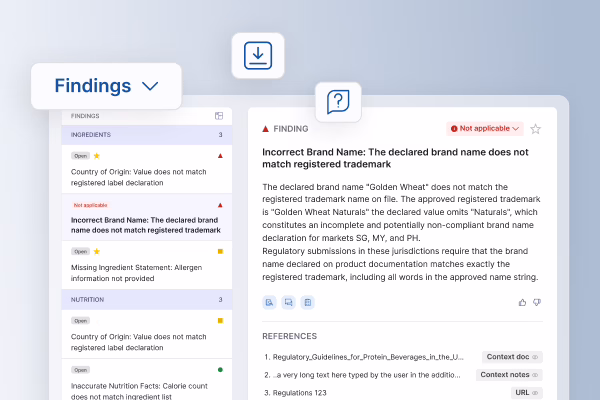Click the table sheet action icon
This screenshot has height=400, width=600.
click(308, 302)
